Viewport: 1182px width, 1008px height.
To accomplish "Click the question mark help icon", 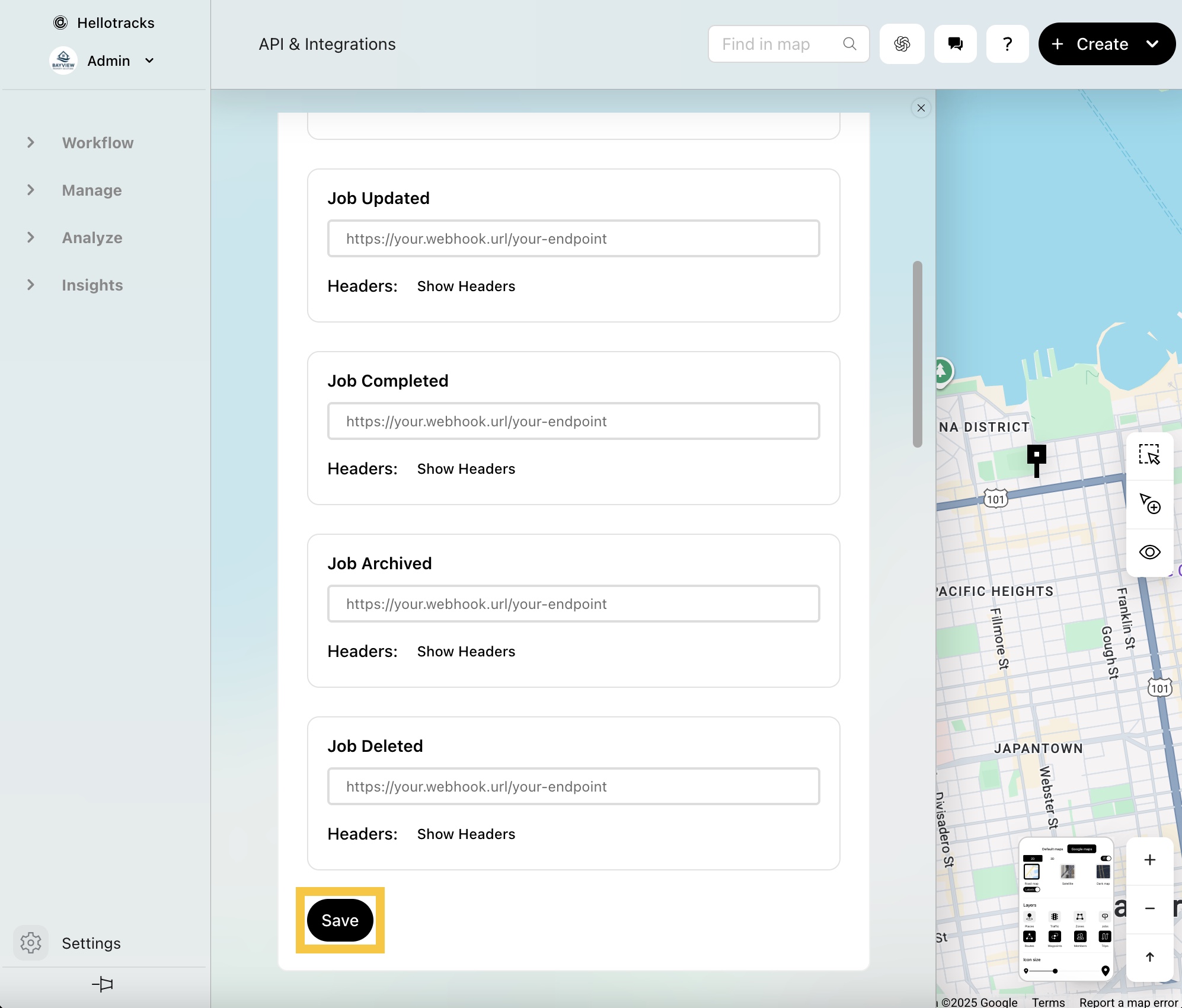I will tap(1007, 44).
